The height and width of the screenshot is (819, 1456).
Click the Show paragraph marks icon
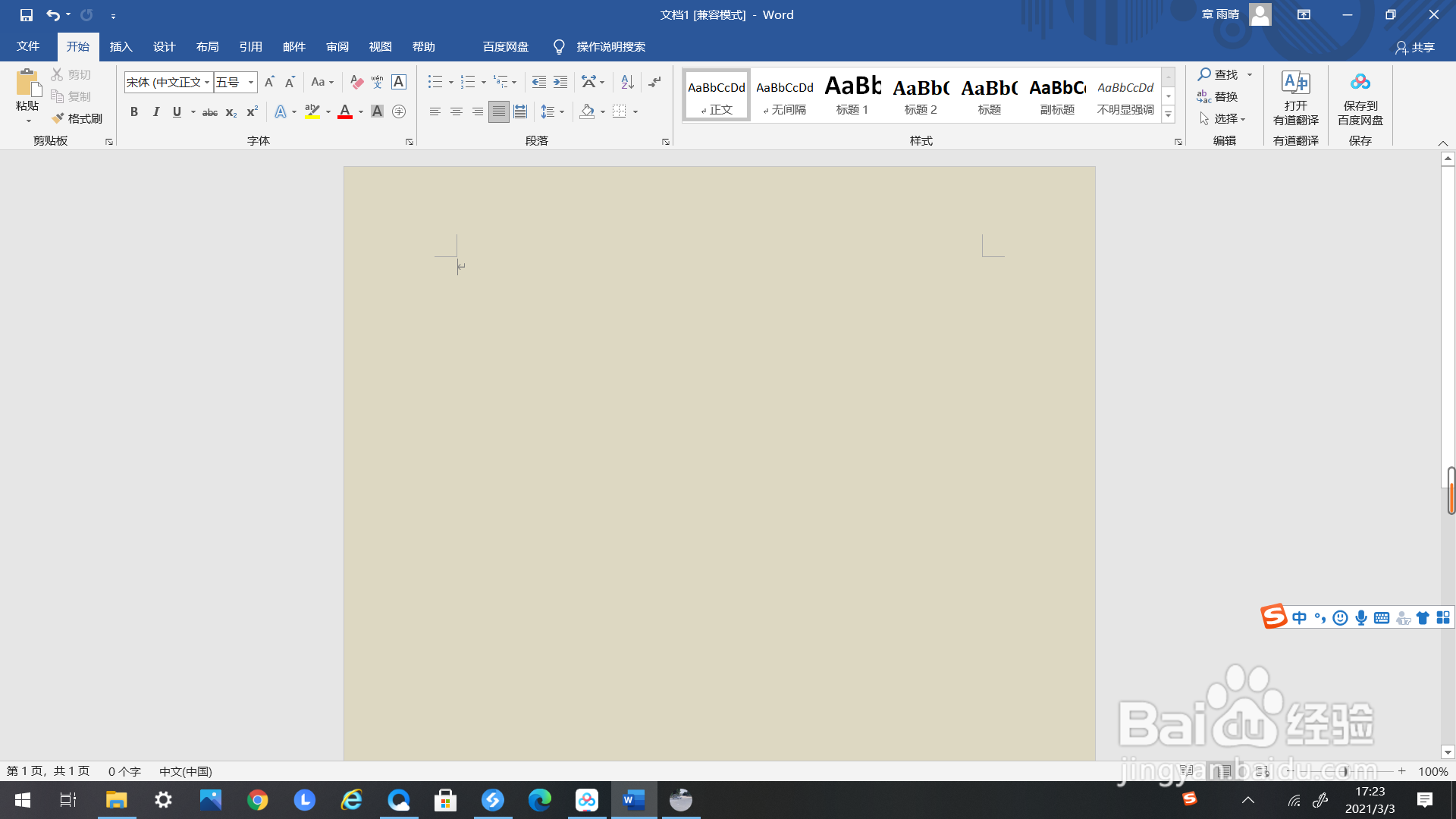pyautogui.click(x=655, y=82)
